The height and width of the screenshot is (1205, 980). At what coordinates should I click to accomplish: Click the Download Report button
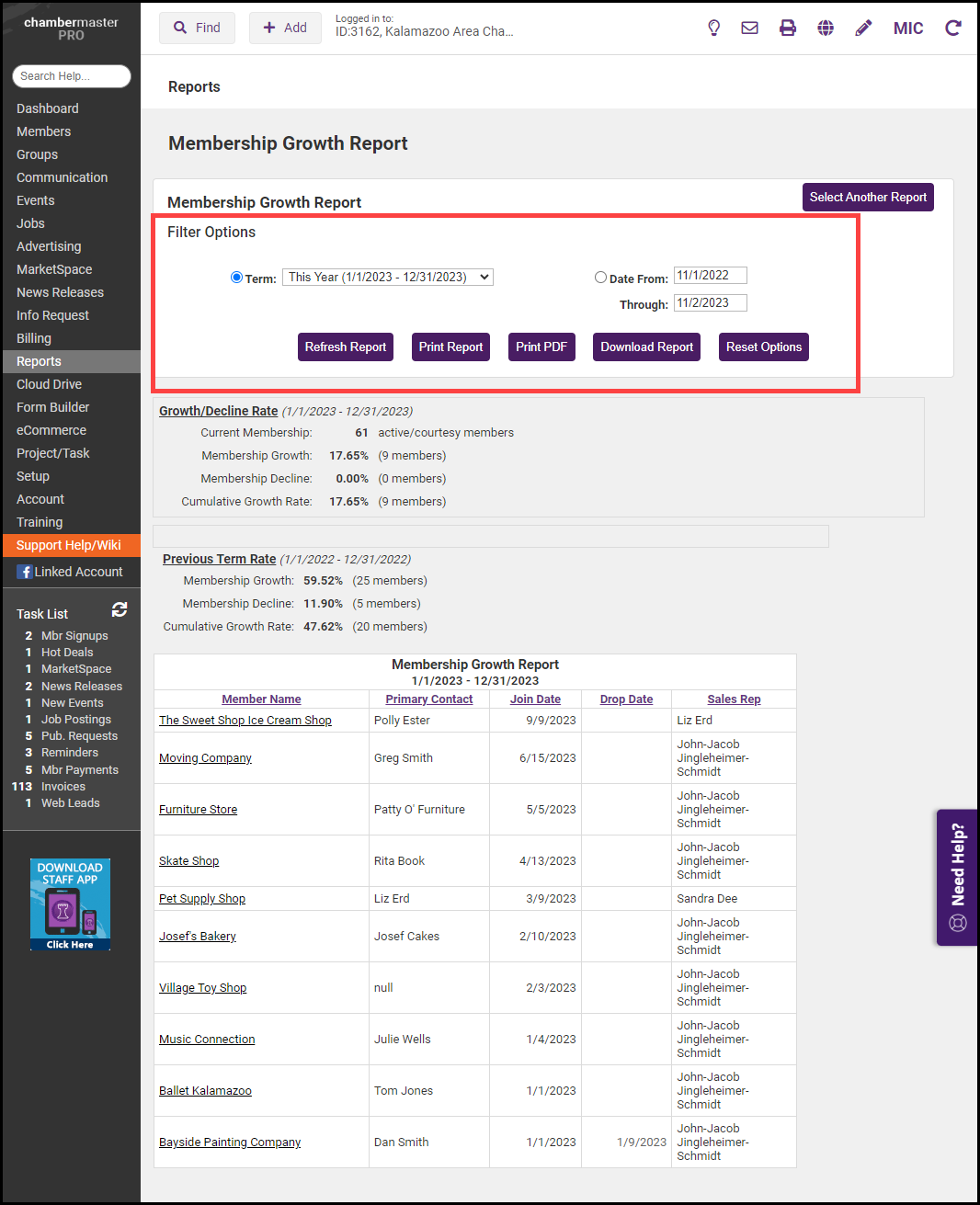click(x=646, y=347)
